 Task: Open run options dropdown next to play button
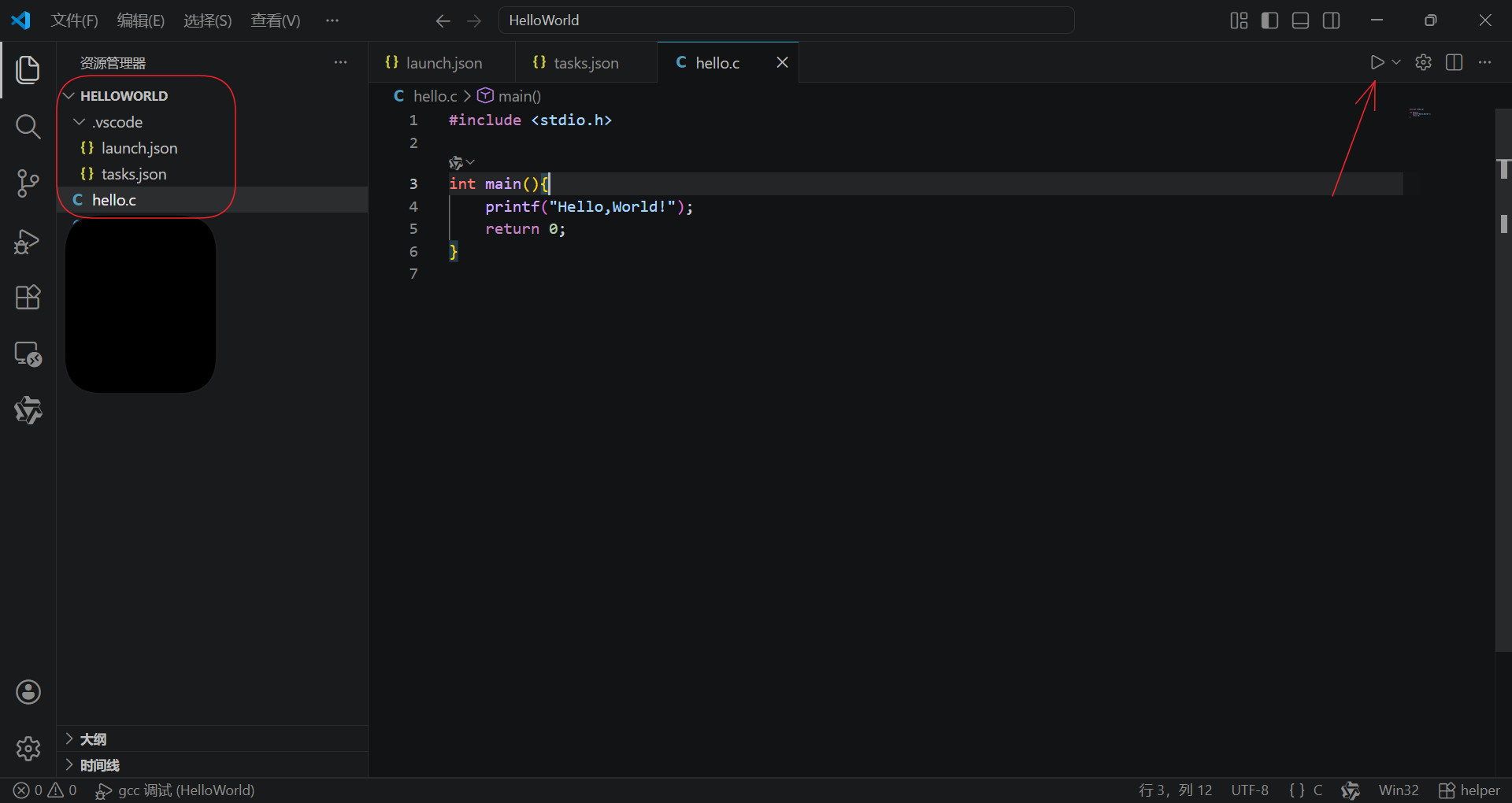coord(1396,62)
